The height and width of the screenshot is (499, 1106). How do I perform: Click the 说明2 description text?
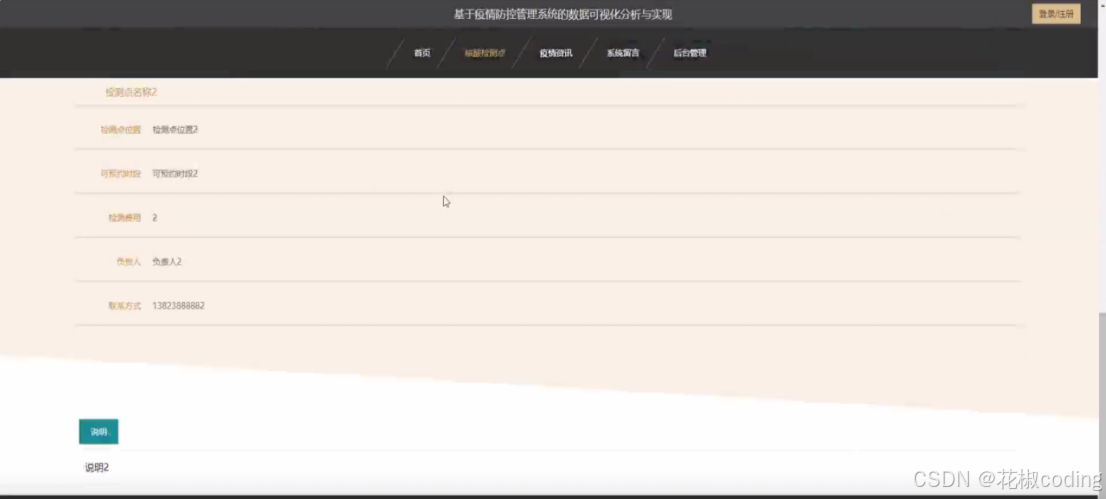(97, 467)
